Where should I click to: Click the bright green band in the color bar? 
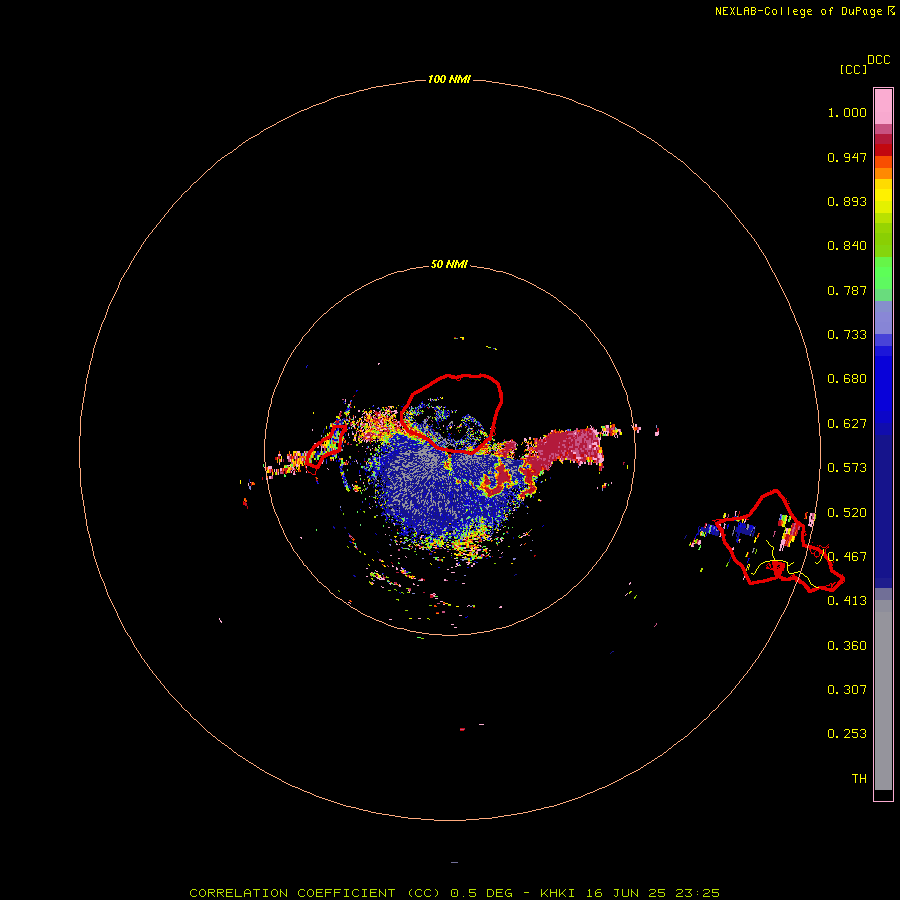883,273
